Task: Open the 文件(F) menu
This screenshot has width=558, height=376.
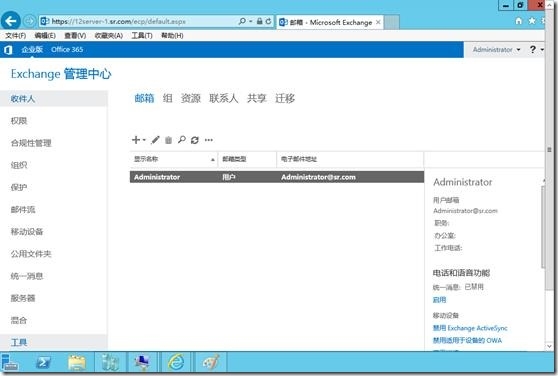Action: 16,36
